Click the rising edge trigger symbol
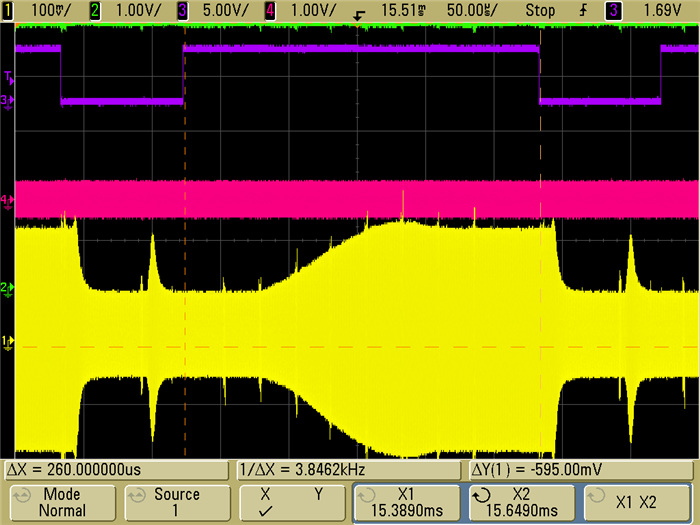 click(x=583, y=10)
